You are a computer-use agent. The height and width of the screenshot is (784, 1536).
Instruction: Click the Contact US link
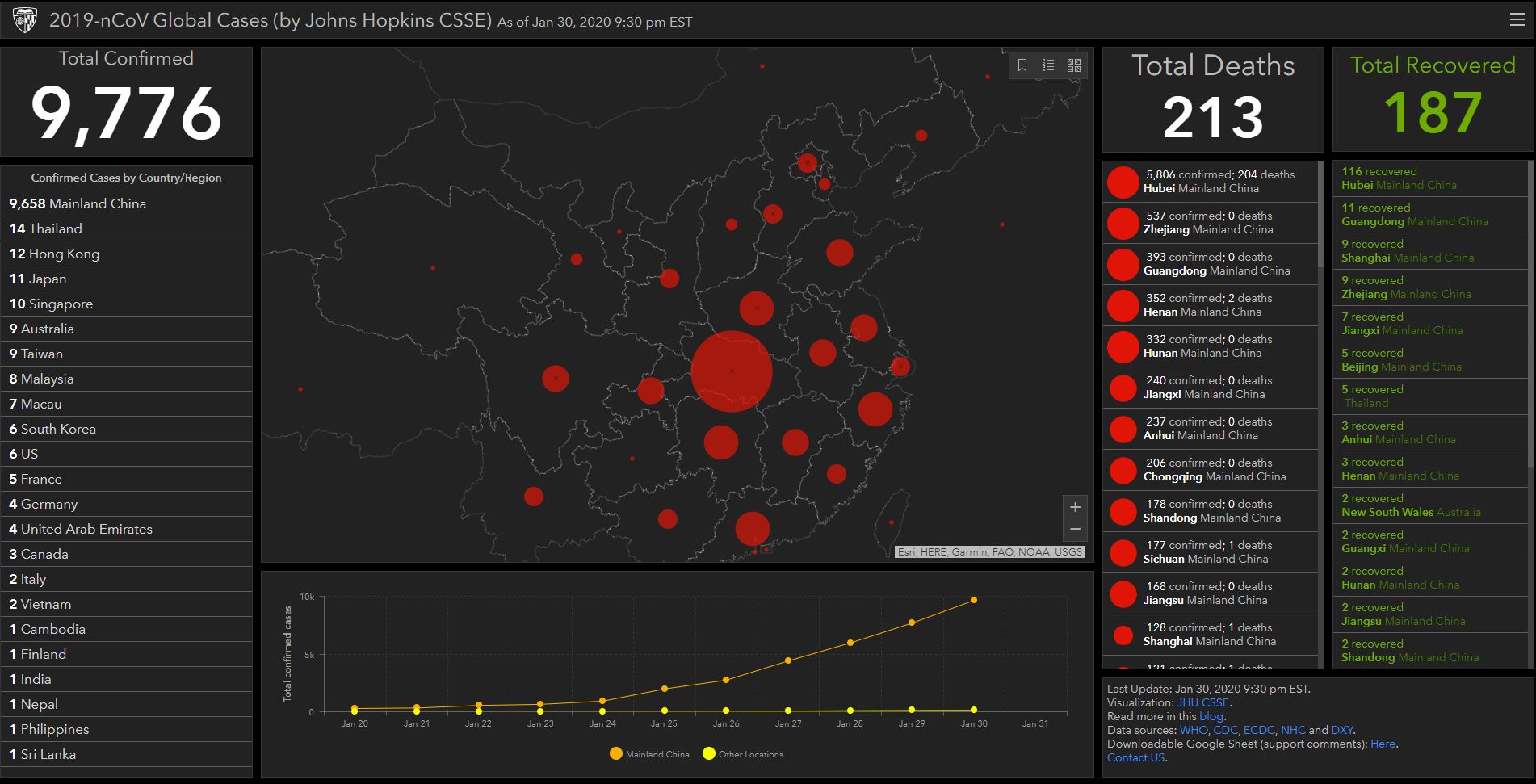coord(1136,757)
